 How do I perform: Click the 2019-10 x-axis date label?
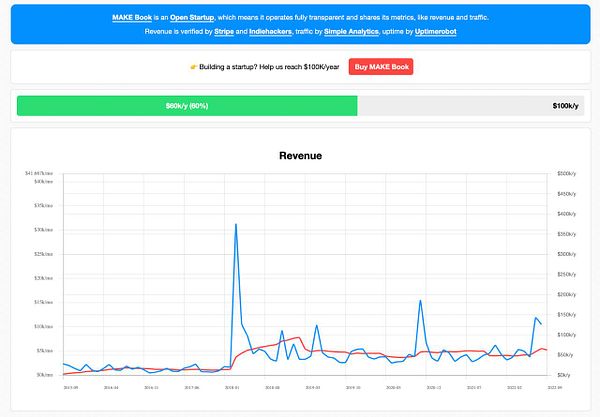point(353,388)
